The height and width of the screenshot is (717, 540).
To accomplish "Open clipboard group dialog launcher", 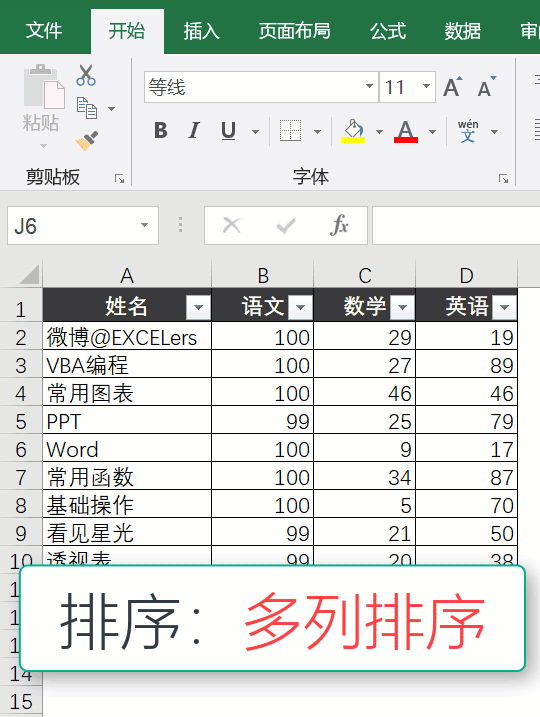I will (119, 179).
